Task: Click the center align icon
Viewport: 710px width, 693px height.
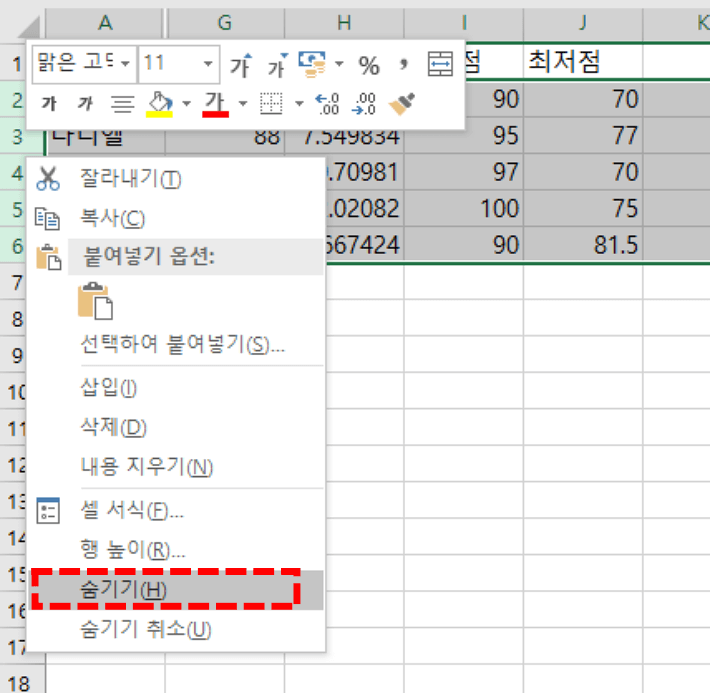Action: 123,104
